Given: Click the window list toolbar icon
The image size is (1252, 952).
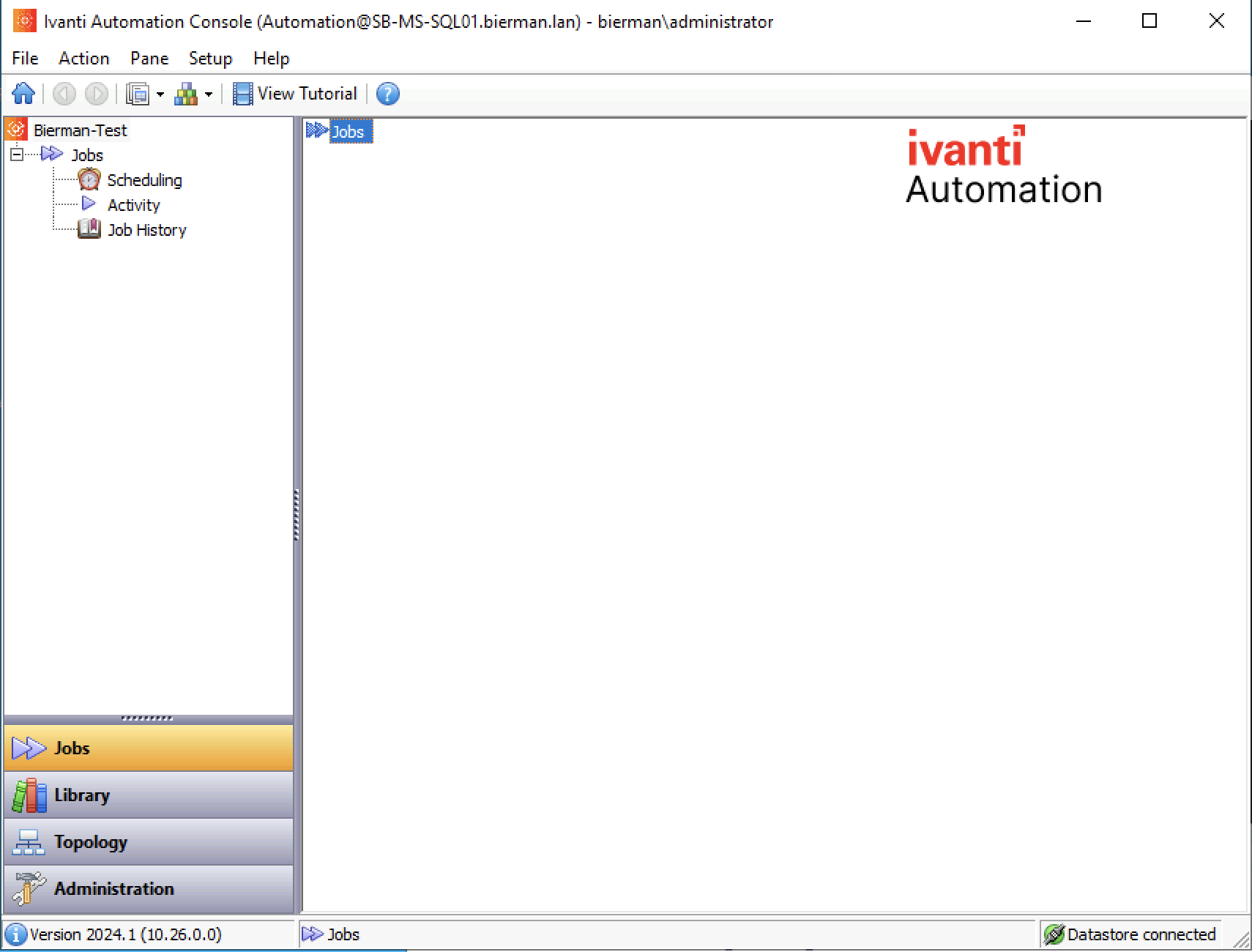Looking at the screenshot, I should coord(138,94).
